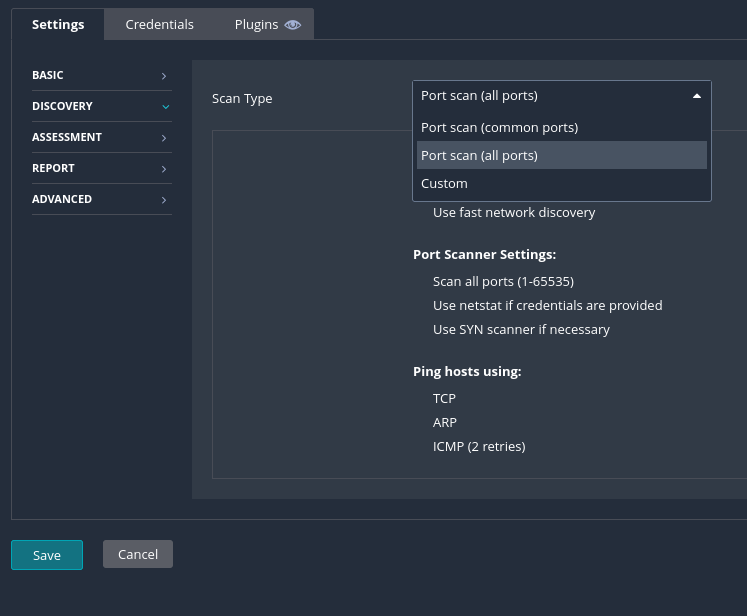Close the Scan Type dropdown arrow

coord(696,96)
